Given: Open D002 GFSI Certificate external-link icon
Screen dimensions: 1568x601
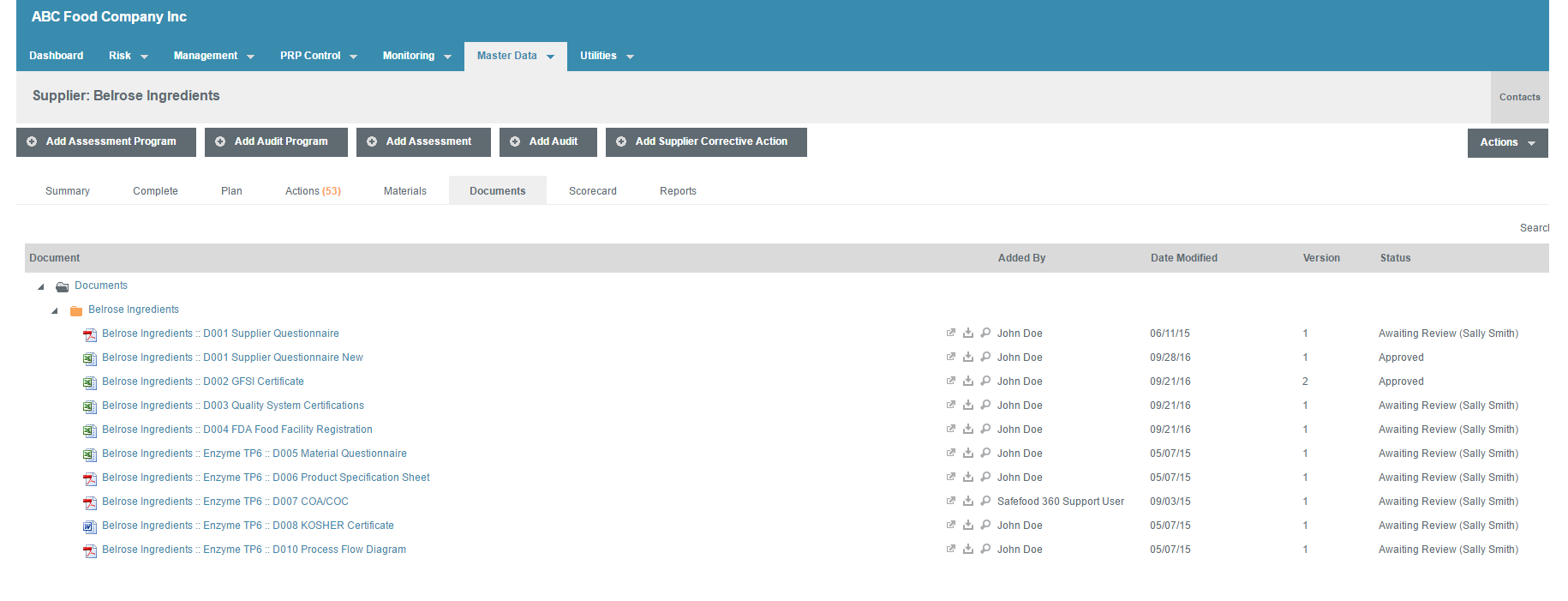Looking at the screenshot, I should coord(950,381).
